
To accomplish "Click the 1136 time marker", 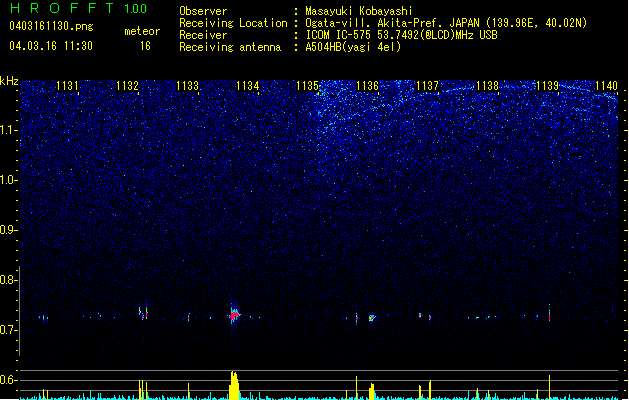I will [x=367, y=85].
